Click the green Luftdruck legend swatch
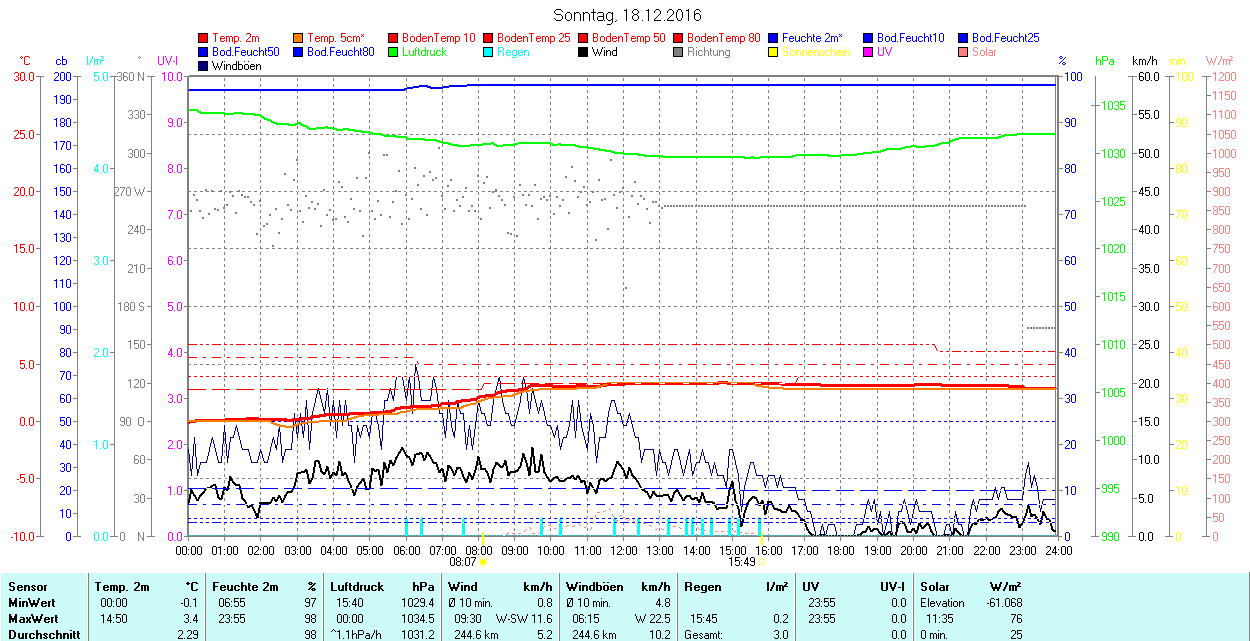 pyautogui.click(x=394, y=52)
